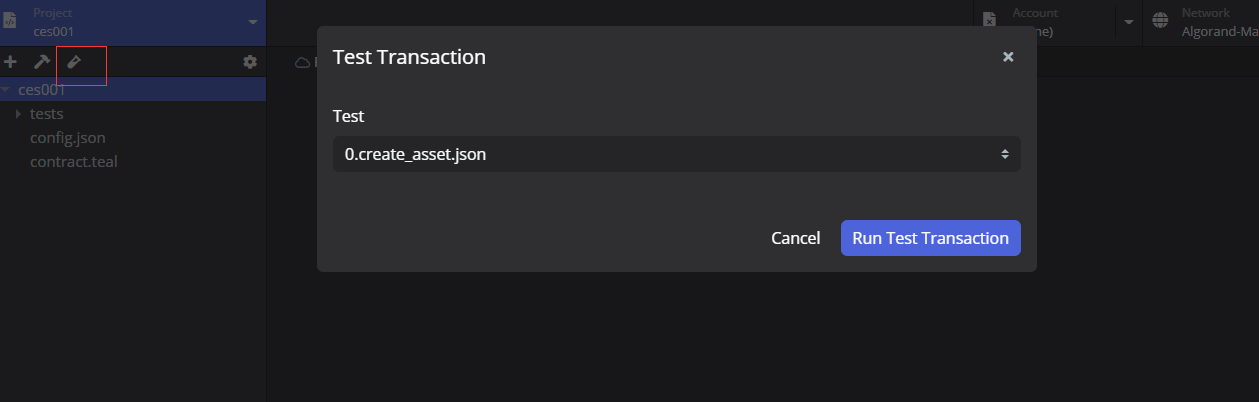Open the test transaction tube icon
Viewport: 1259px width, 402px height.
pyautogui.click(x=73, y=62)
